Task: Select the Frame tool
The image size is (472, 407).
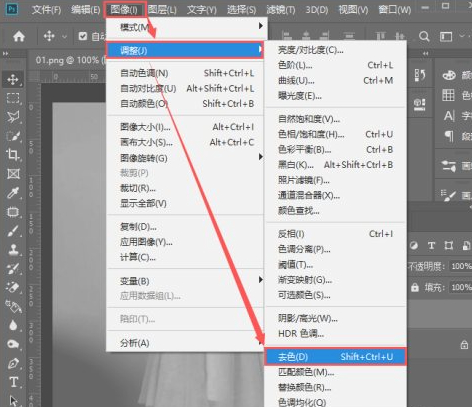Action: click(x=13, y=174)
